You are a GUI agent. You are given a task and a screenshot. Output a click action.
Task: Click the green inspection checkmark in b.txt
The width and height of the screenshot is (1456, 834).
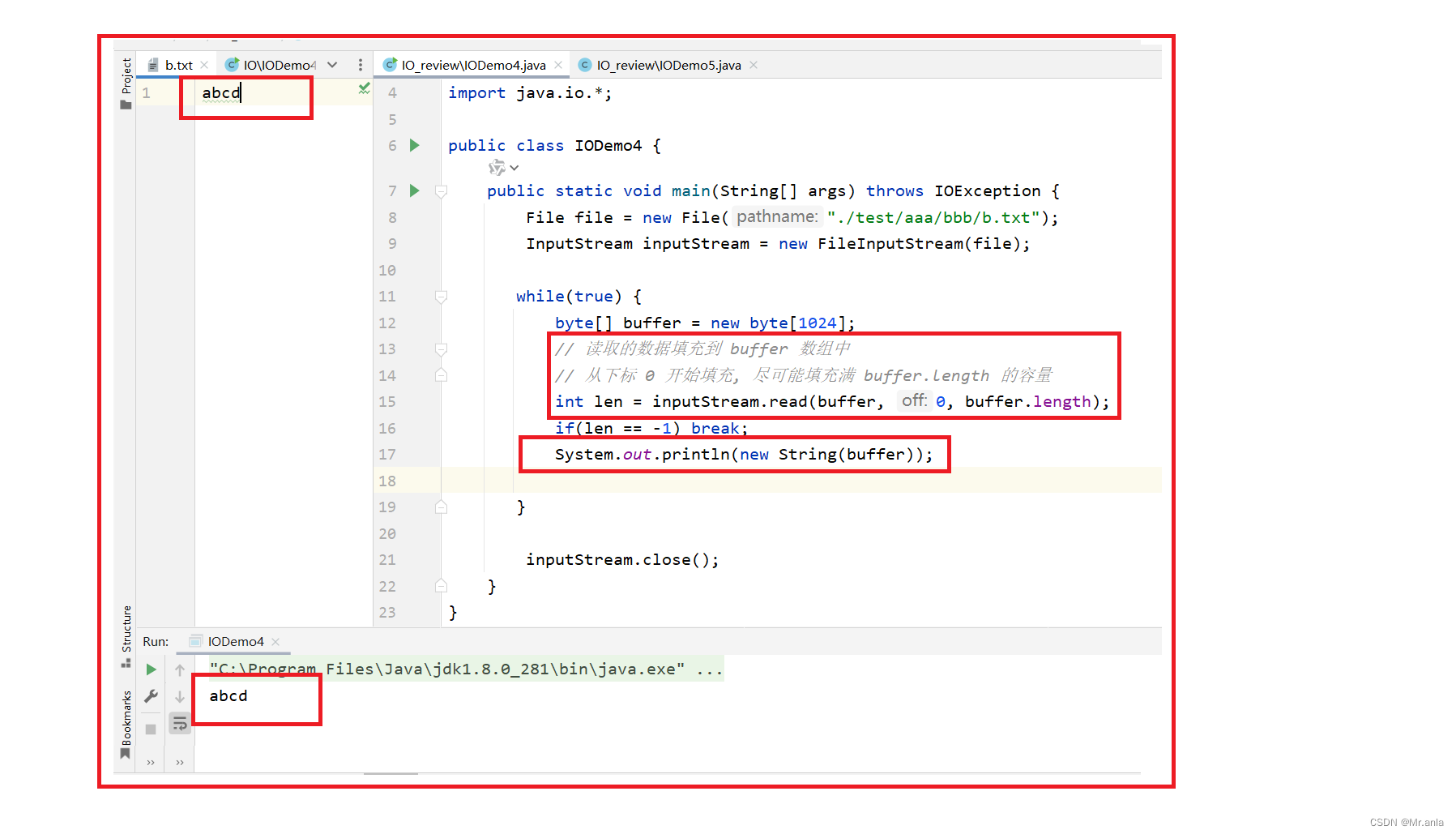pyautogui.click(x=364, y=88)
